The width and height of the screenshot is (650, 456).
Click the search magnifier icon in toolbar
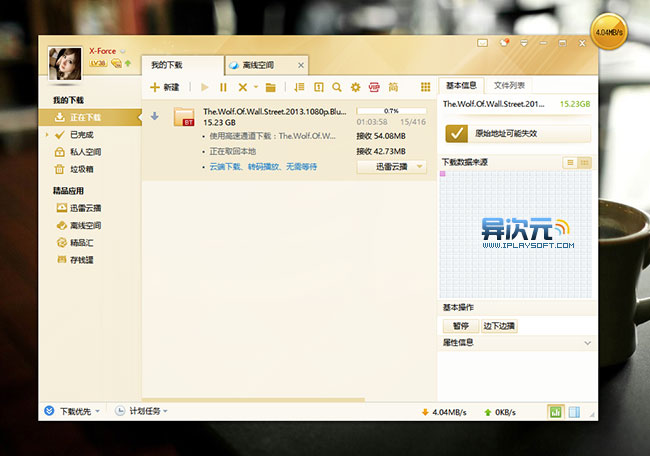click(x=337, y=87)
